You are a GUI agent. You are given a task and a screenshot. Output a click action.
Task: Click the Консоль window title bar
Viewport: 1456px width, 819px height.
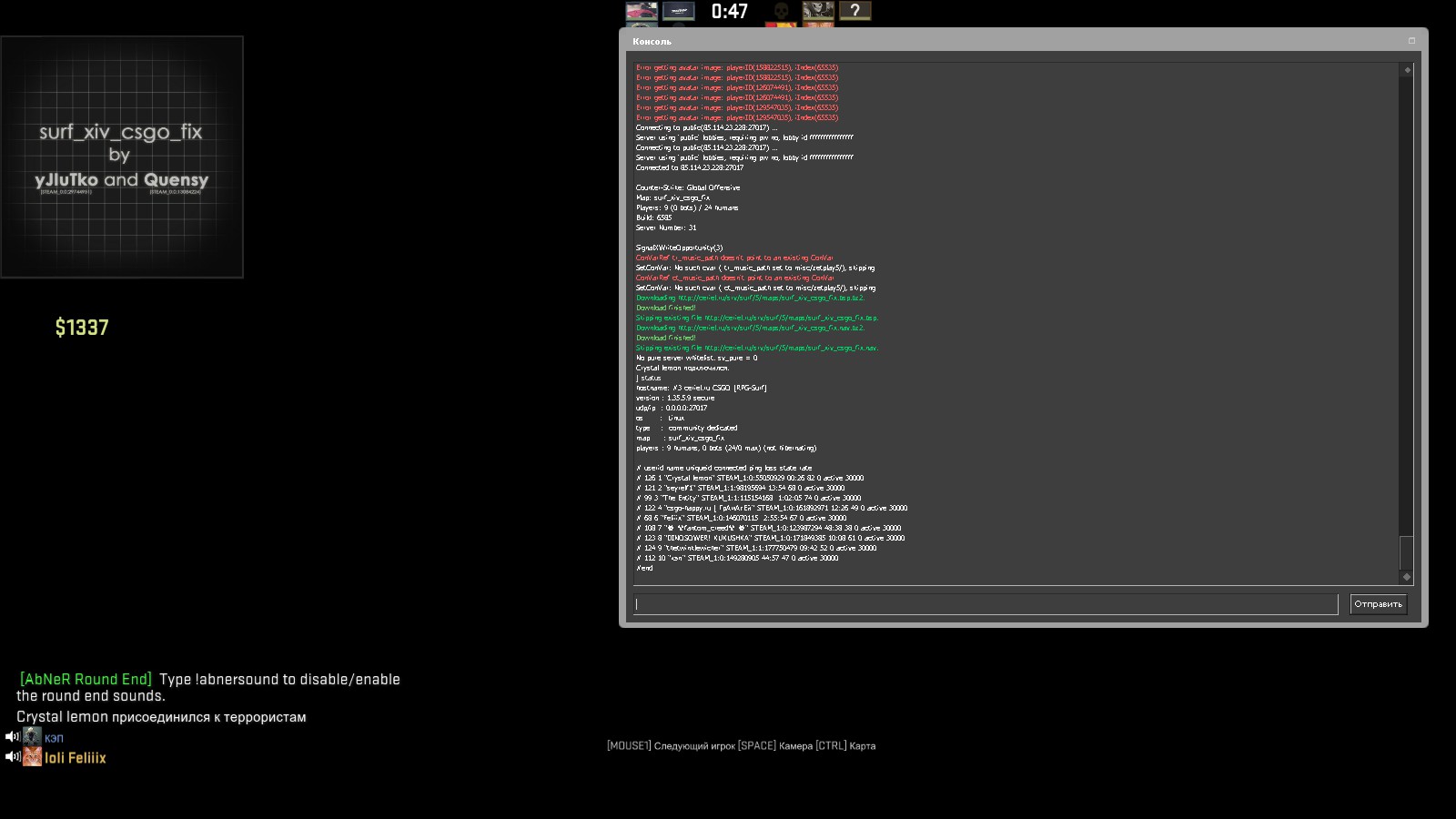[x=1001, y=41]
